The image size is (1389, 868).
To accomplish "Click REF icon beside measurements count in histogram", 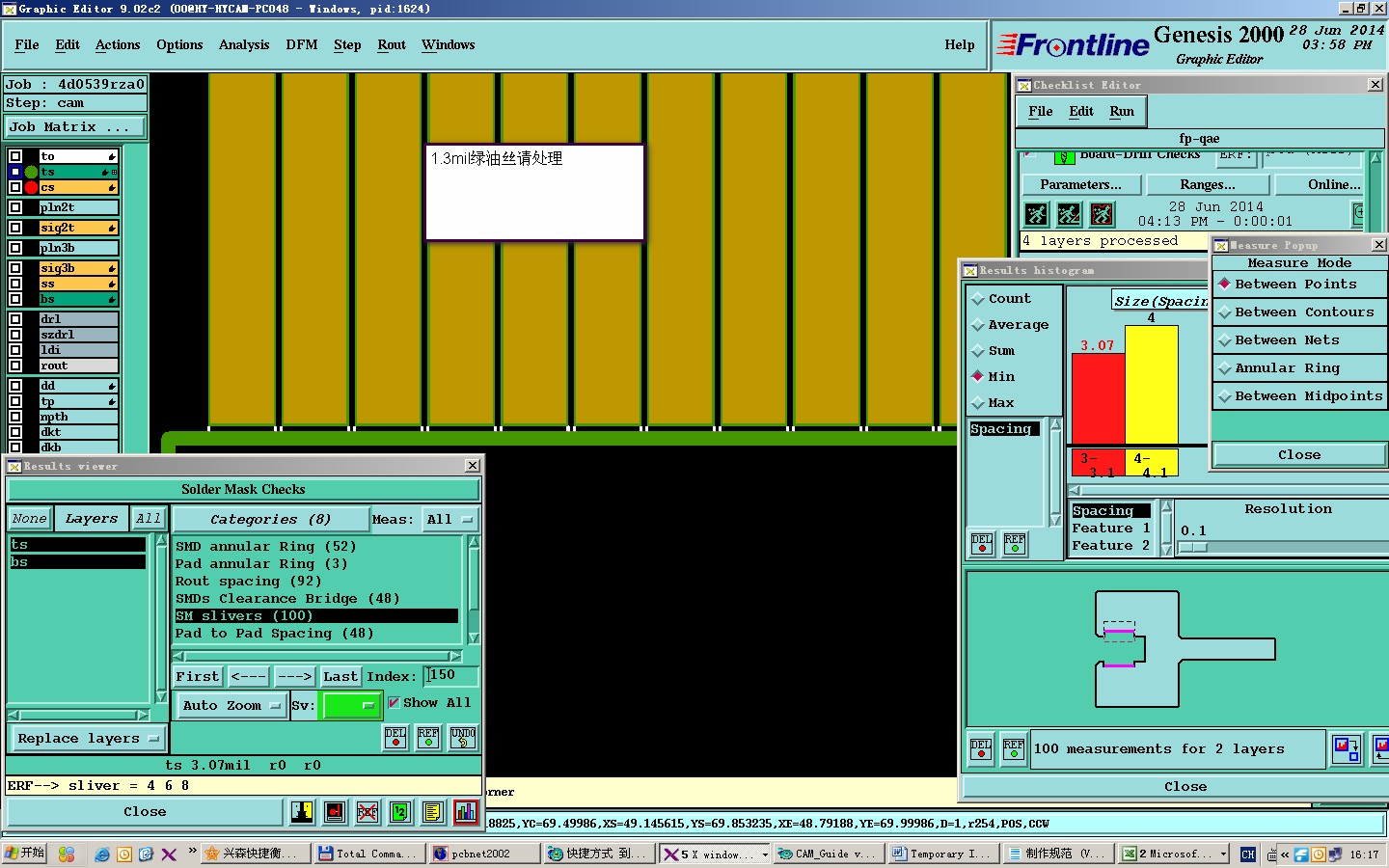I will pos(1014,749).
